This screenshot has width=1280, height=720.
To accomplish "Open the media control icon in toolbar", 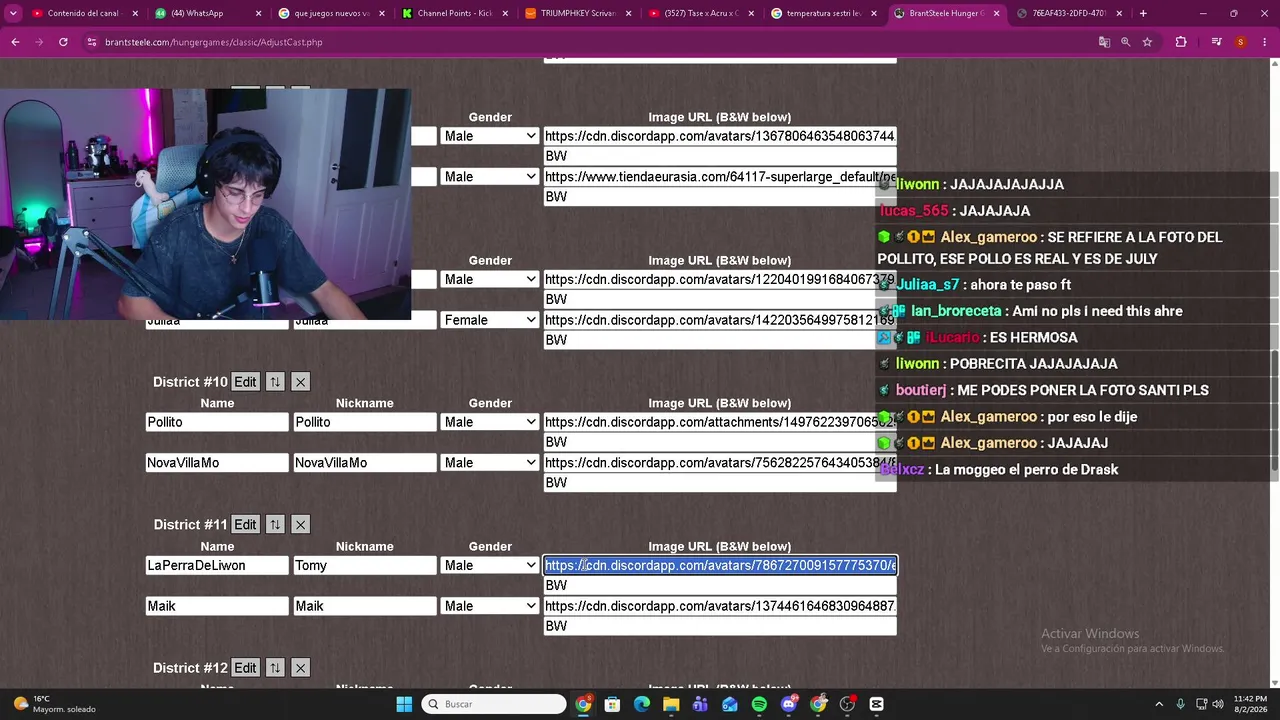I will click(x=1216, y=42).
